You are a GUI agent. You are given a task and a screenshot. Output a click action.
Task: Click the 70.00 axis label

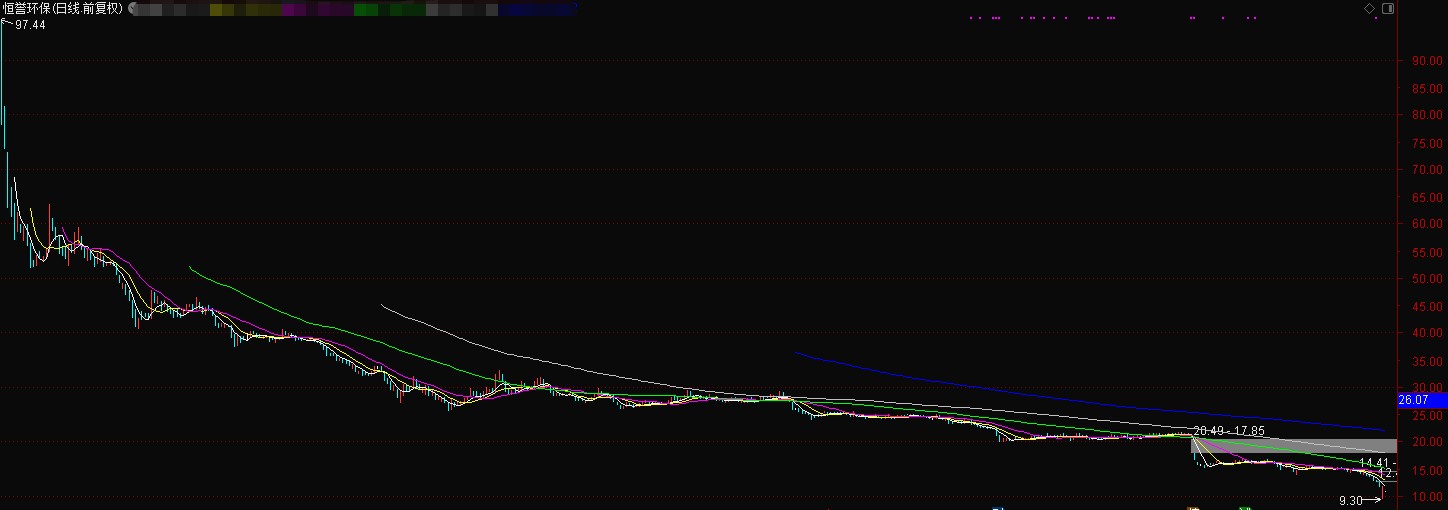pos(1426,169)
